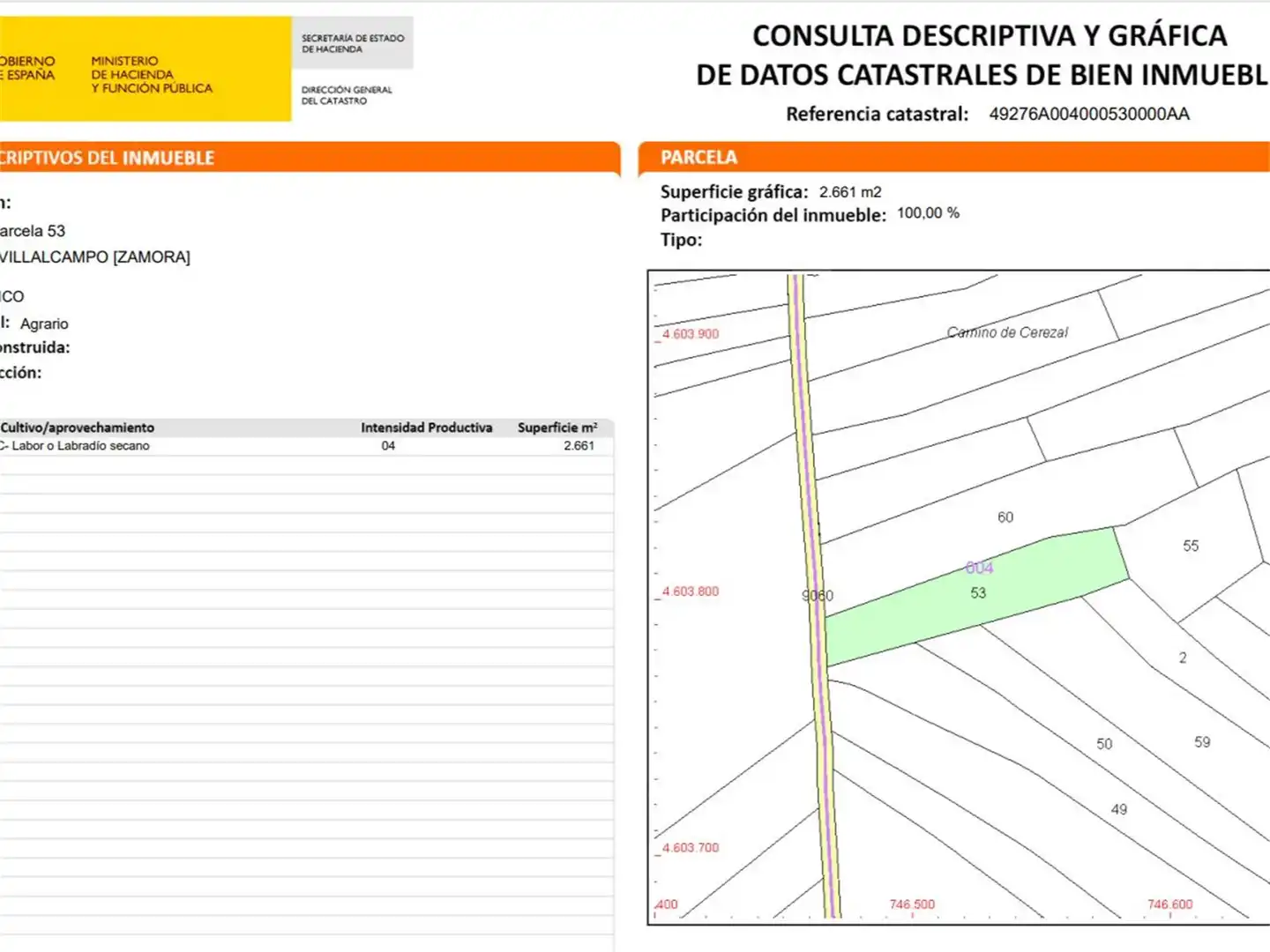Click the VILLALCAMPO [ZAMORA] location text
The width and height of the screenshot is (1270, 952).
95,257
